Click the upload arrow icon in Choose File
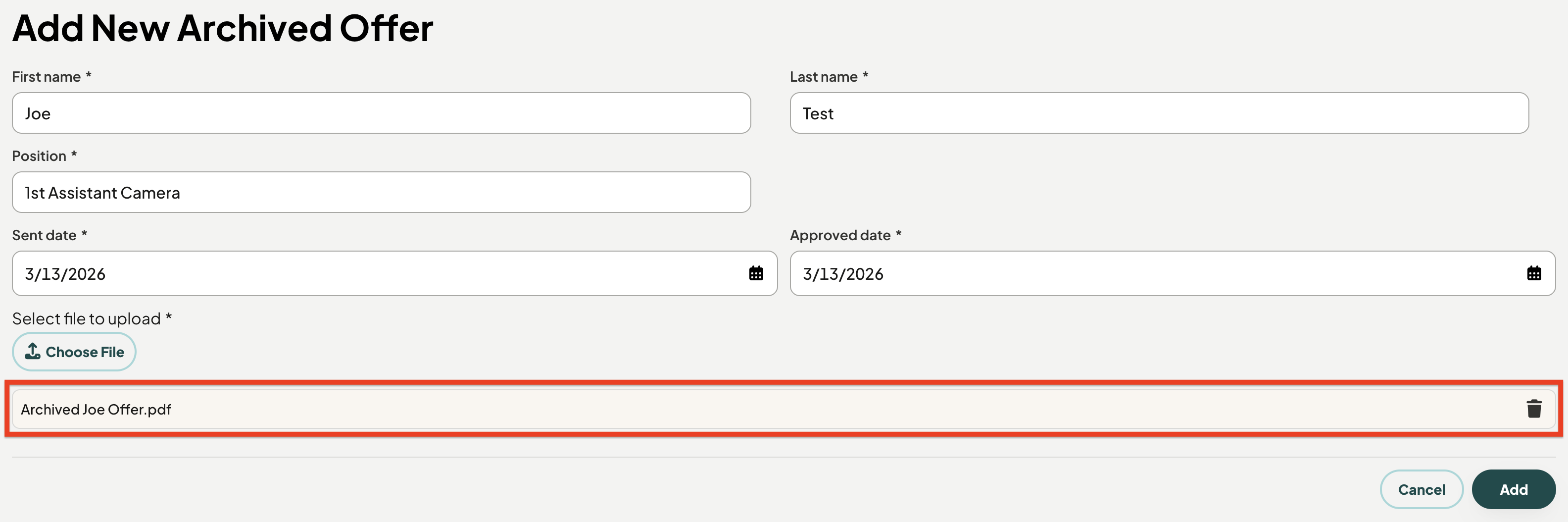 coord(33,351)
